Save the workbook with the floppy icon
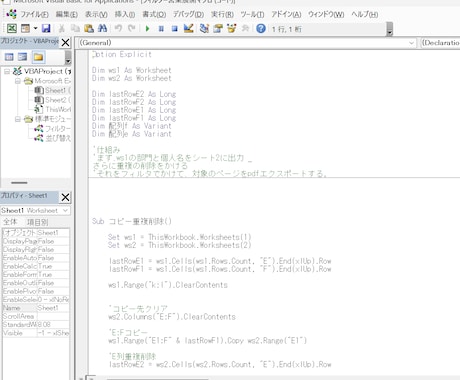 46,28
